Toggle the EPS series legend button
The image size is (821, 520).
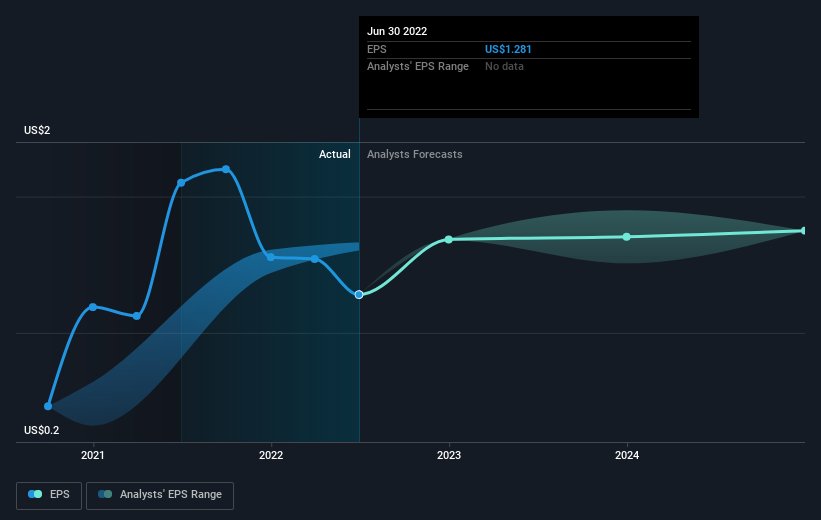(50, 495)
